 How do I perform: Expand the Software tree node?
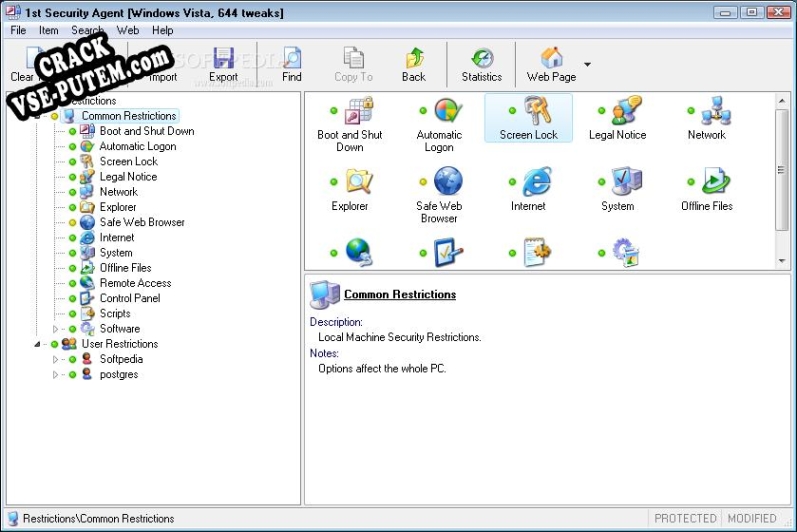coord(55,329)
